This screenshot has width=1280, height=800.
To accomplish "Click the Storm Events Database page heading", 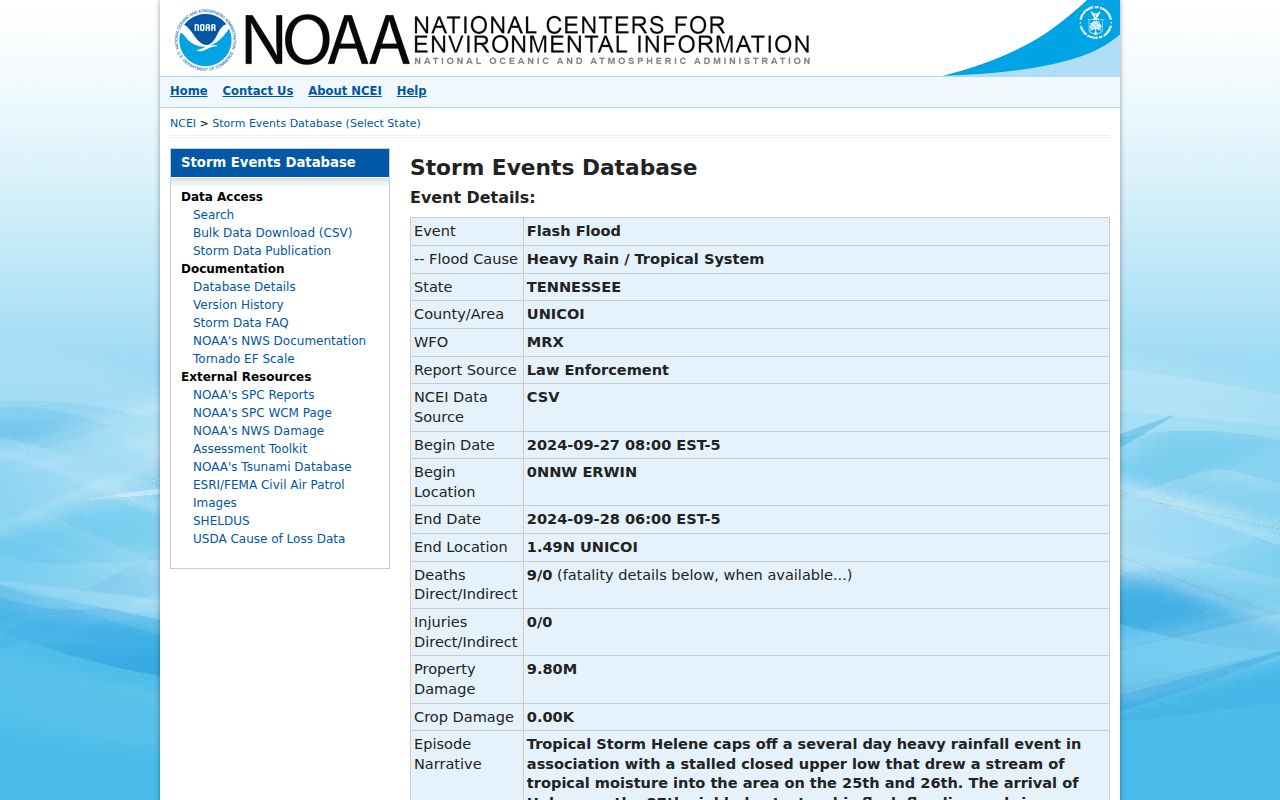I will point(553,168).
